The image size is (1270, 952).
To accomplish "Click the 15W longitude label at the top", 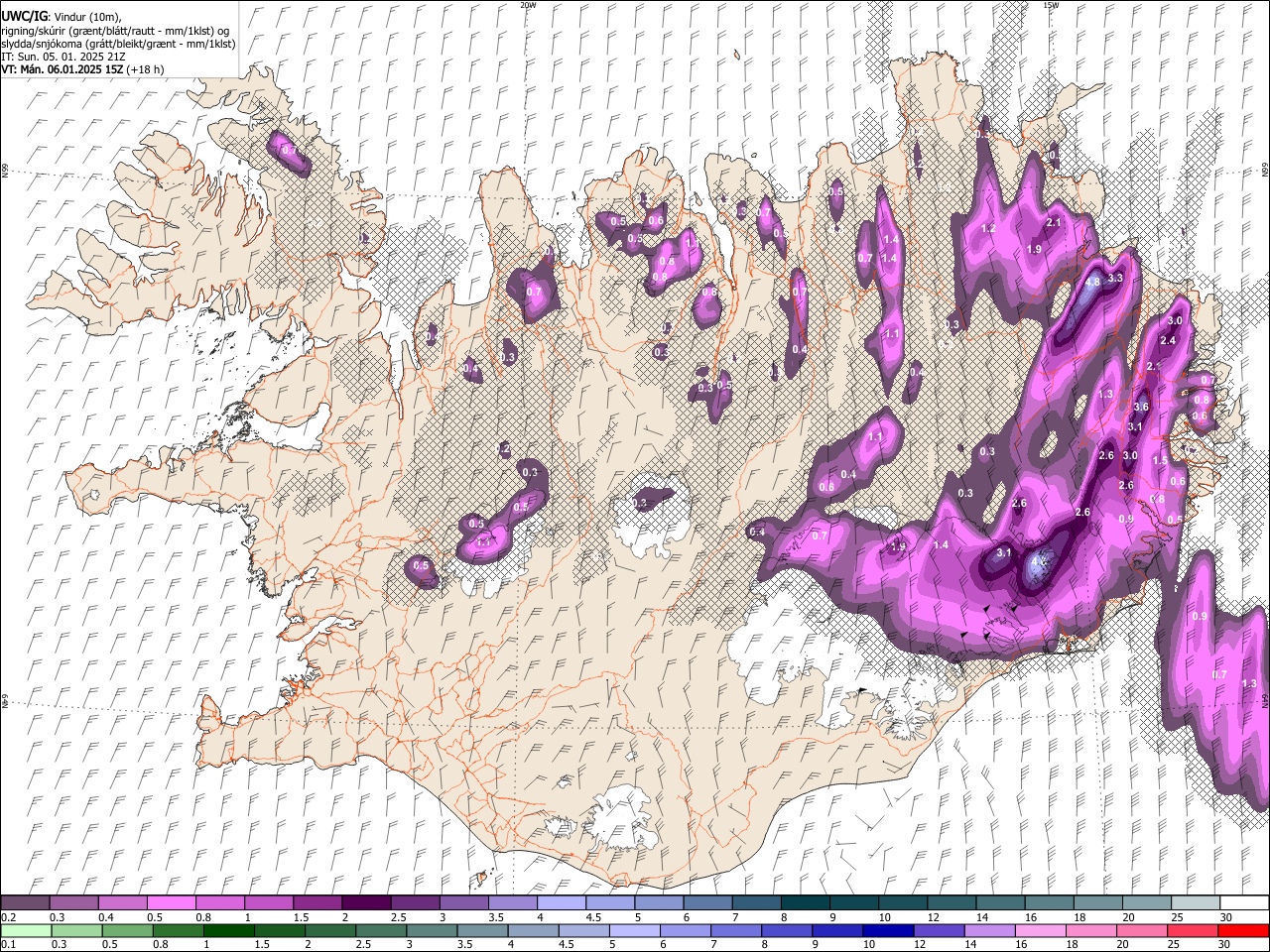I will [x=1051, y=5].
